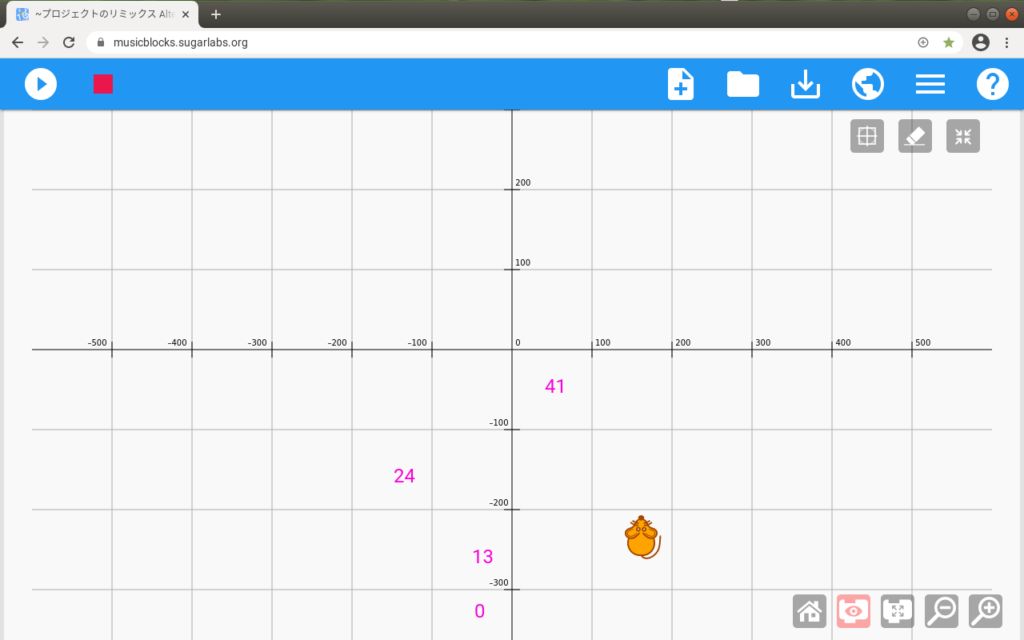Open the Planet globe icon

point(868,84)
